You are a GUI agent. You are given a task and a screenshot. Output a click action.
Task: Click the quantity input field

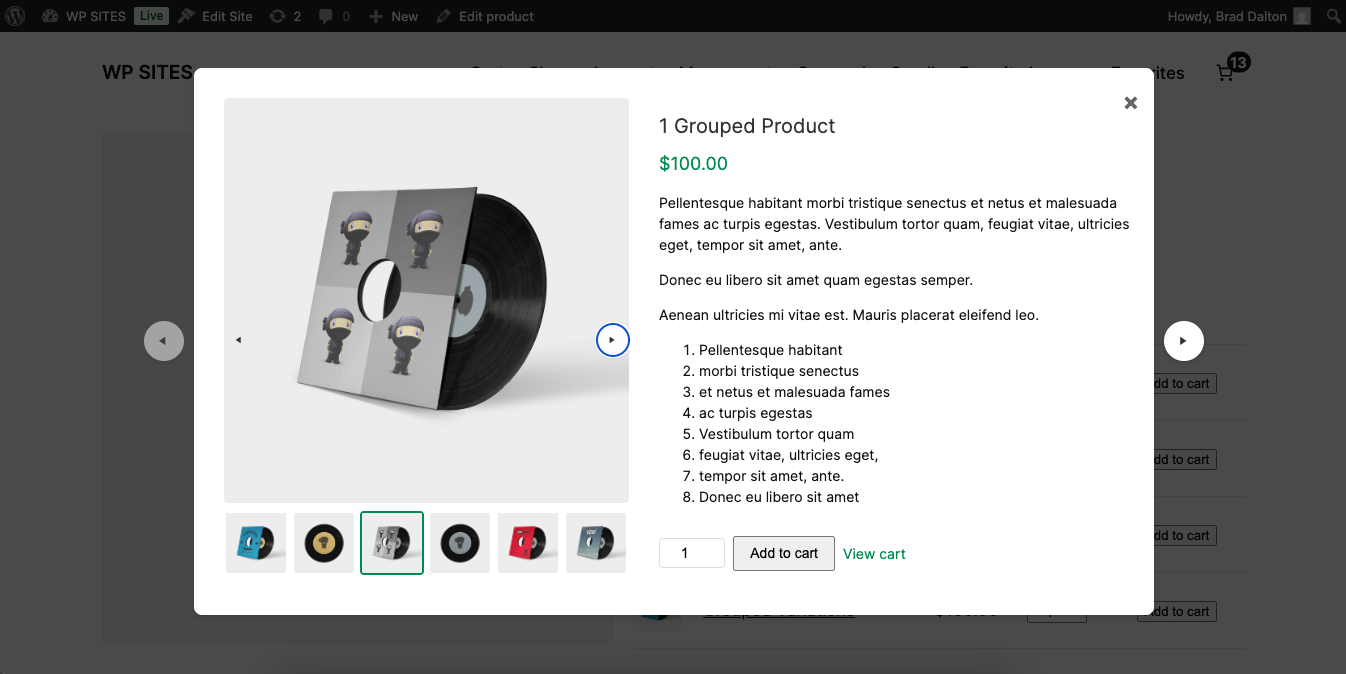click(x=691, y=553)
